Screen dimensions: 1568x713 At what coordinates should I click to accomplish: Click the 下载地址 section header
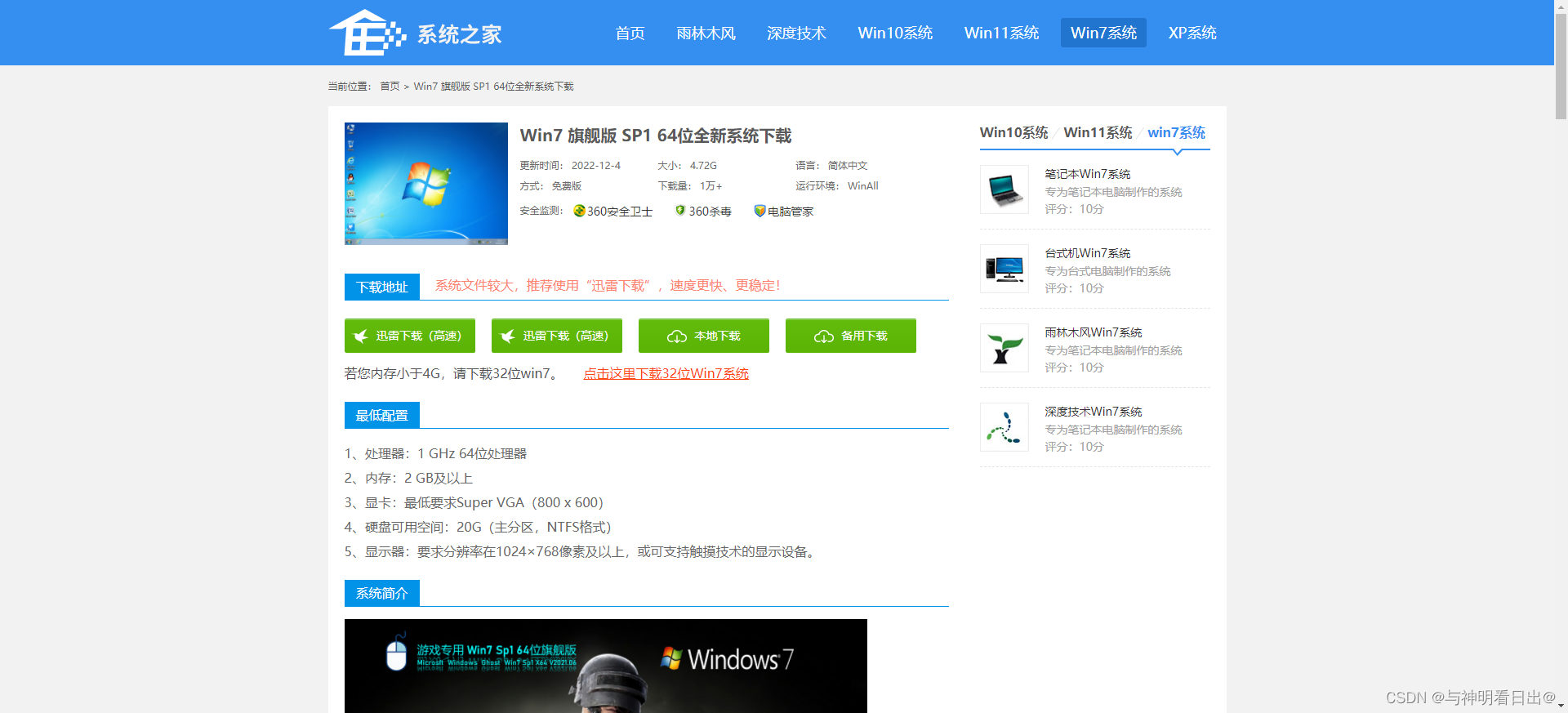pos(382,287)
